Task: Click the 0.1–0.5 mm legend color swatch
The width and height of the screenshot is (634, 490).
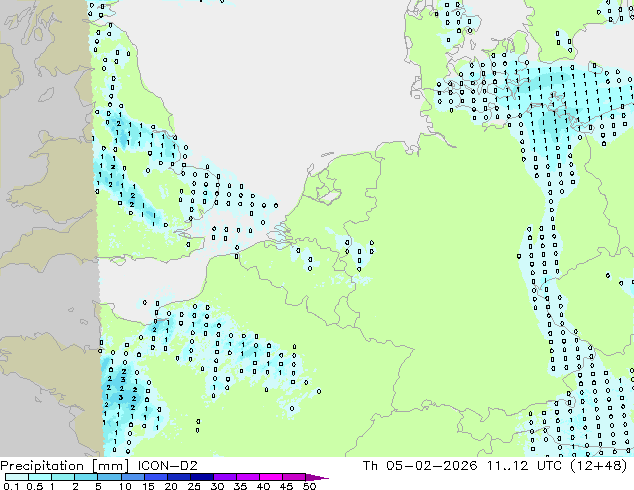Action: 17,477
